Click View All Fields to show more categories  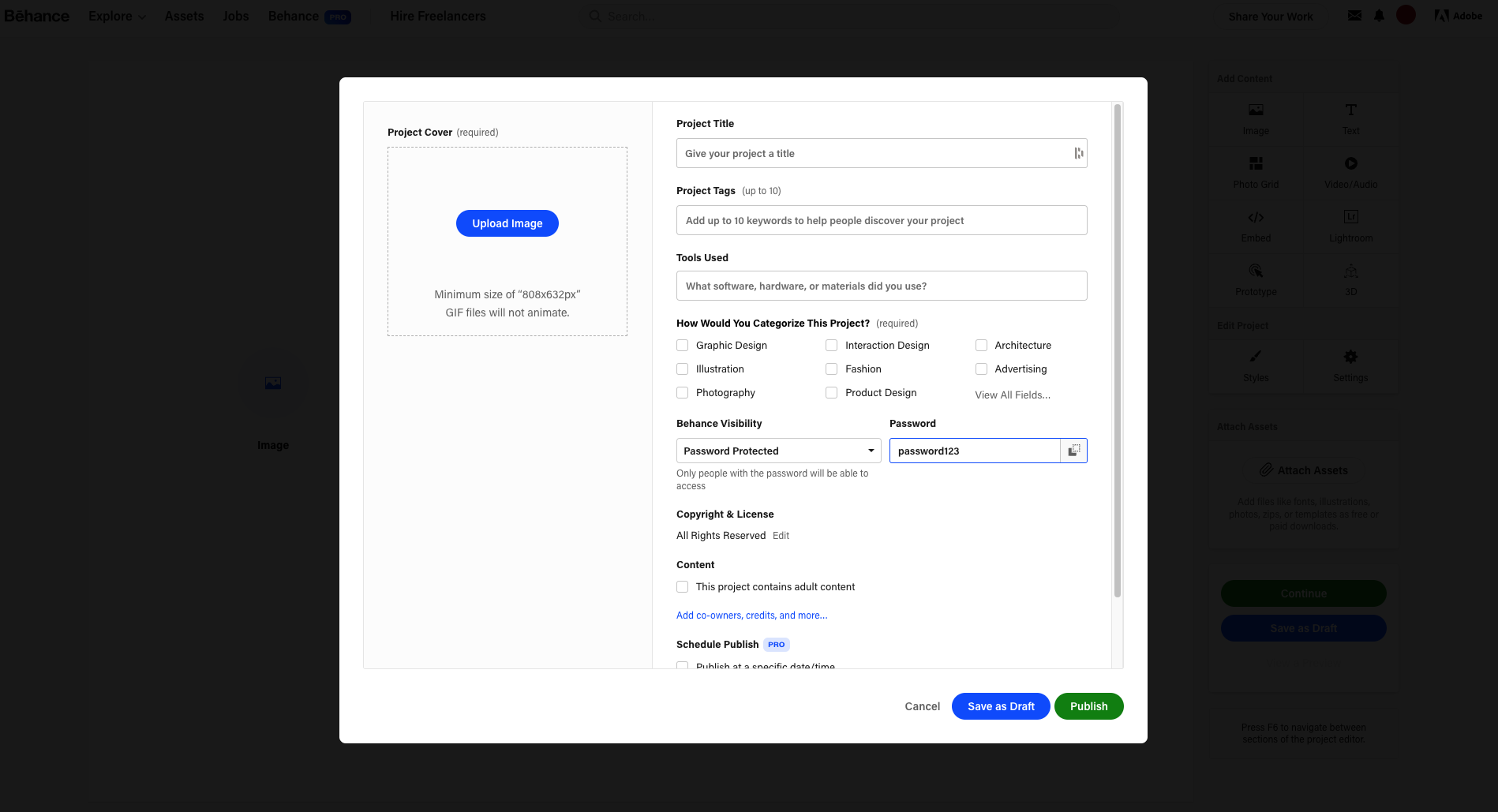coord(1012,395)
